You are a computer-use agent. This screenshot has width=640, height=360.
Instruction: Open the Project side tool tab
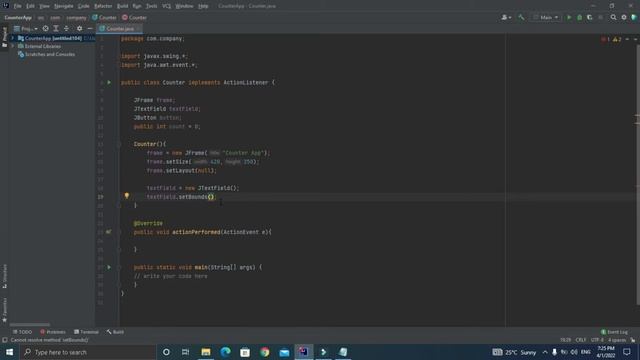[x=4, y=37]
